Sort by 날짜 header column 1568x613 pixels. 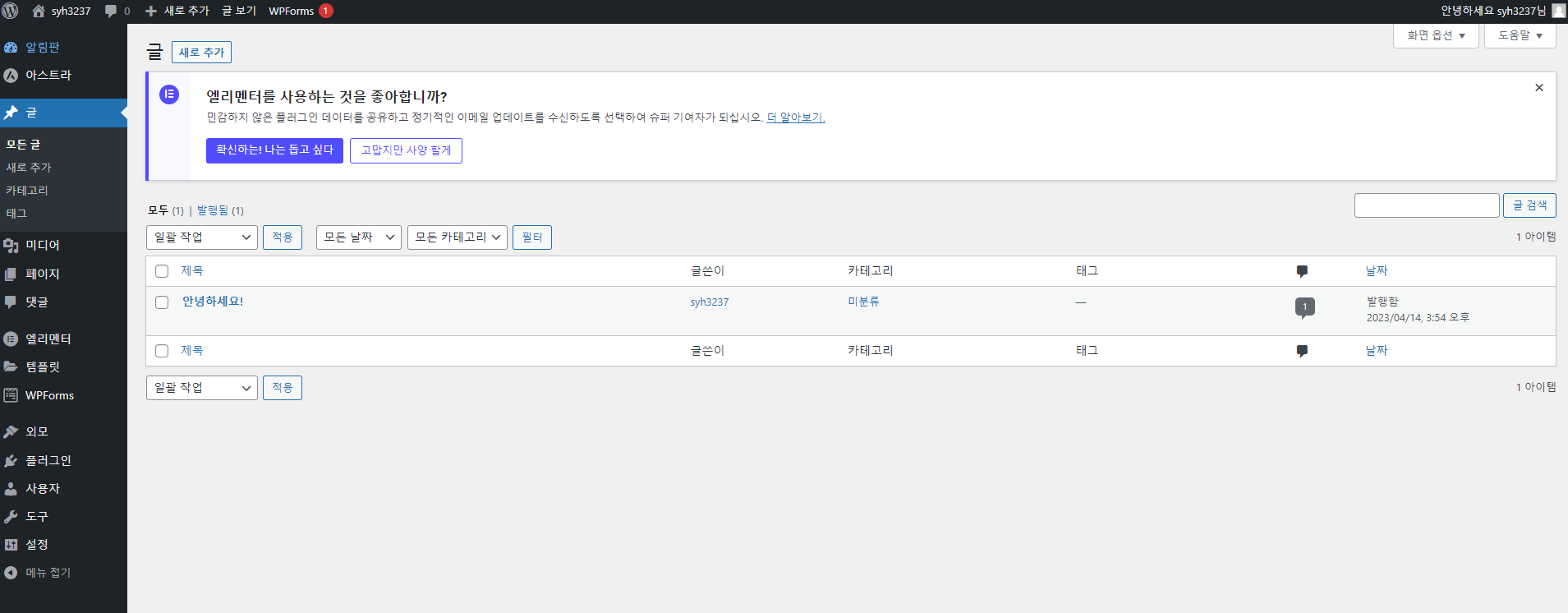pyautogui.click(x=1377, y=271)
